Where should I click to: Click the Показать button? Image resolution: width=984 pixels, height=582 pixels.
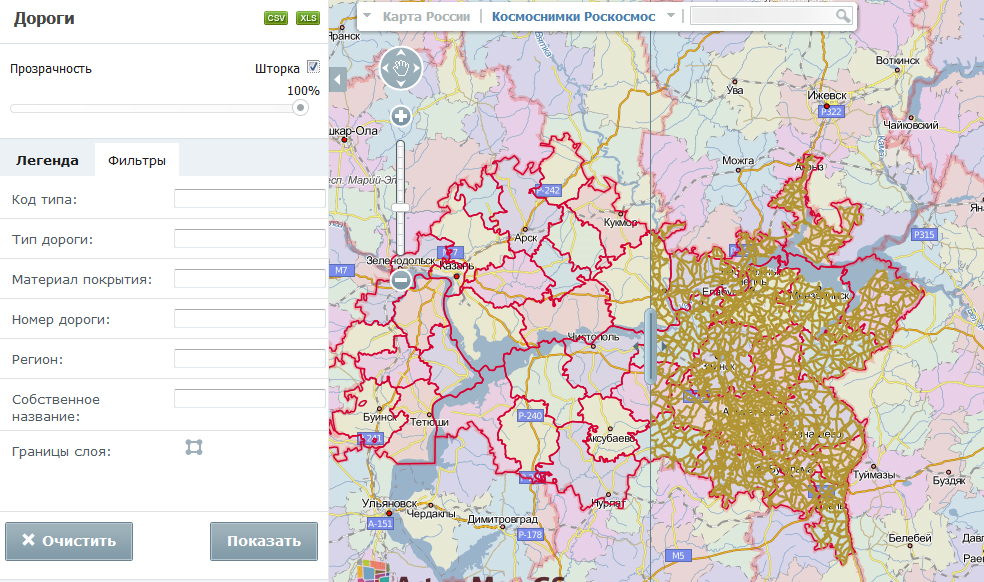coord(264,541)
